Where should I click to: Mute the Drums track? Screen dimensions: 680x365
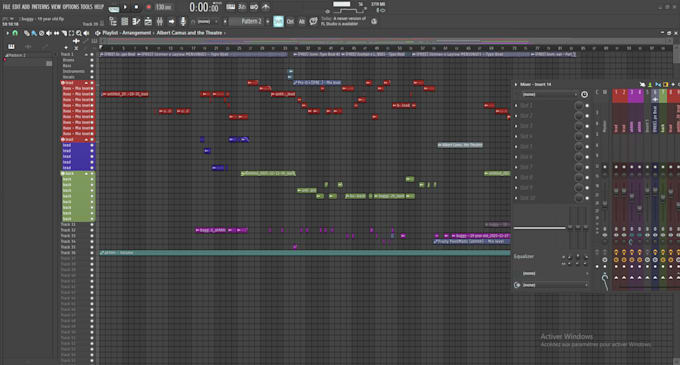[x=92, y=60]
